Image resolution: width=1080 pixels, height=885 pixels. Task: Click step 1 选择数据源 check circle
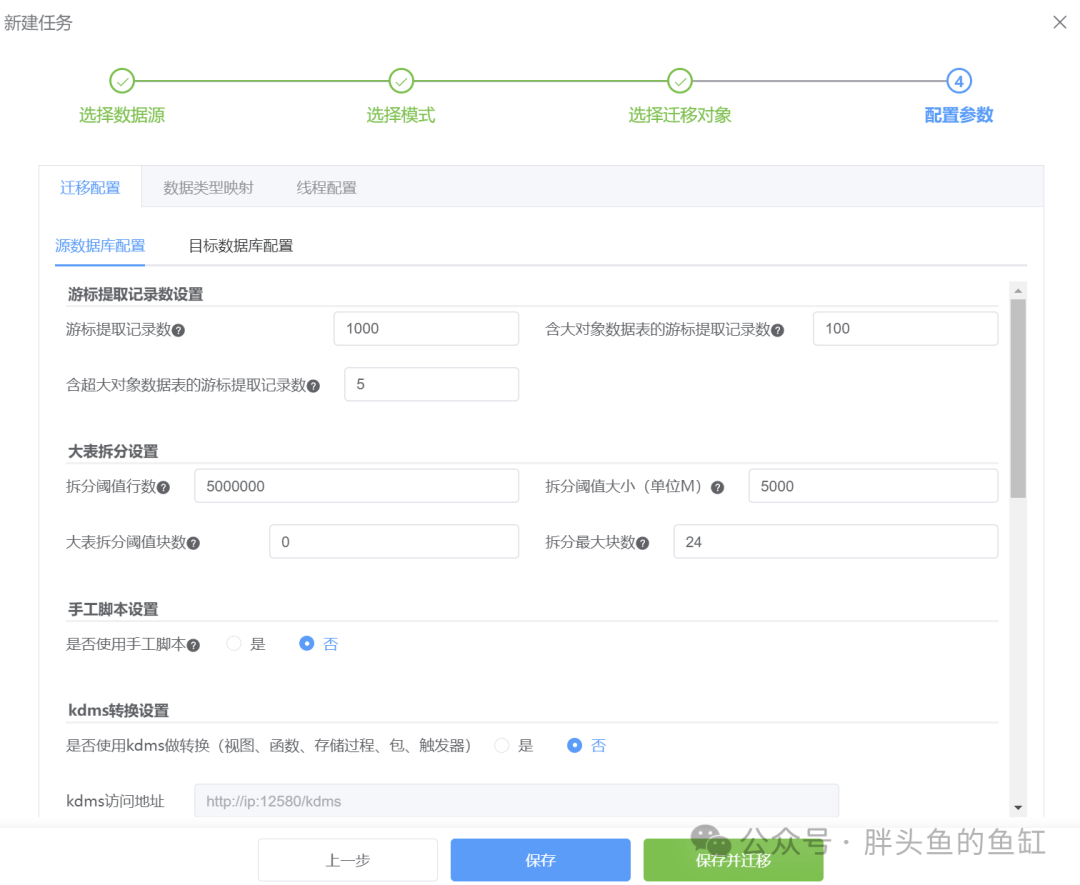[121, 81]
